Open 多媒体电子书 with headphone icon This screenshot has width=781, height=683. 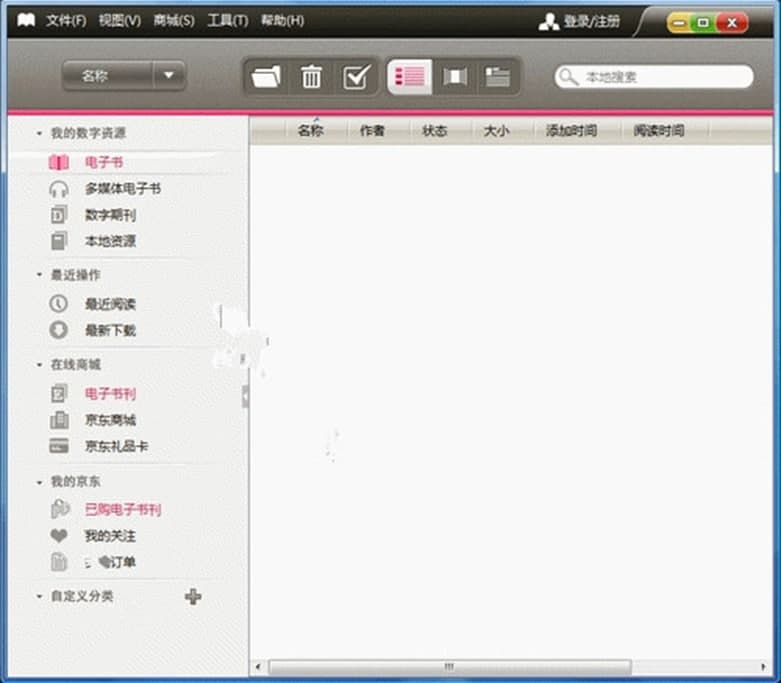(x=121, y=188)
